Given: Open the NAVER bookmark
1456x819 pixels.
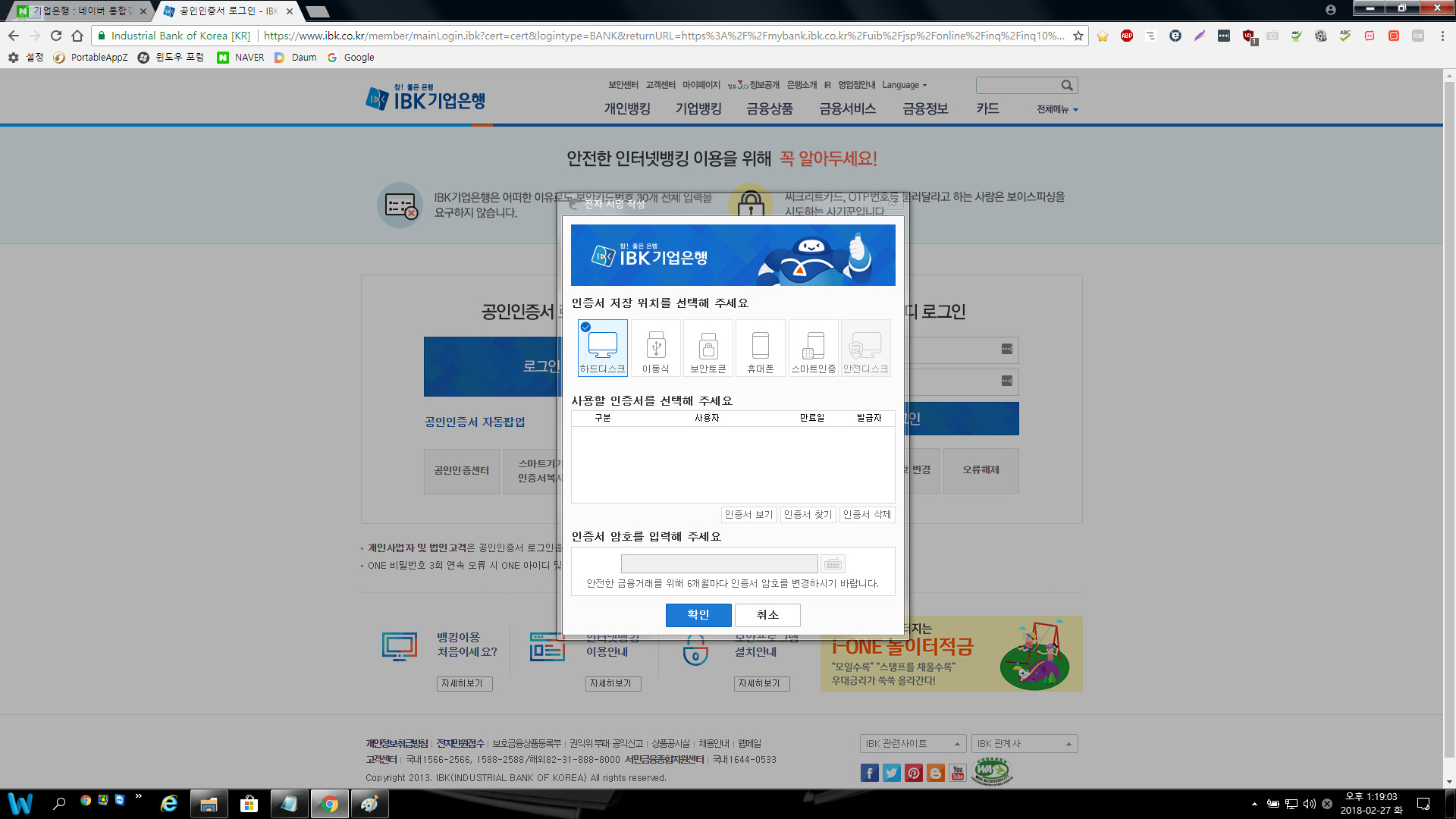Looking at the screenshot, I should tap(240, 58).
